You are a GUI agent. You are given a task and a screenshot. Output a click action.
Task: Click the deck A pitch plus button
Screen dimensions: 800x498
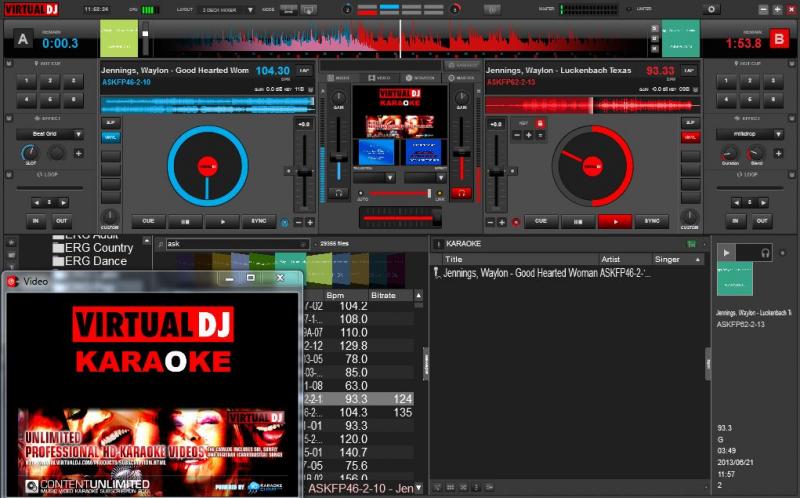coord(310,222)
